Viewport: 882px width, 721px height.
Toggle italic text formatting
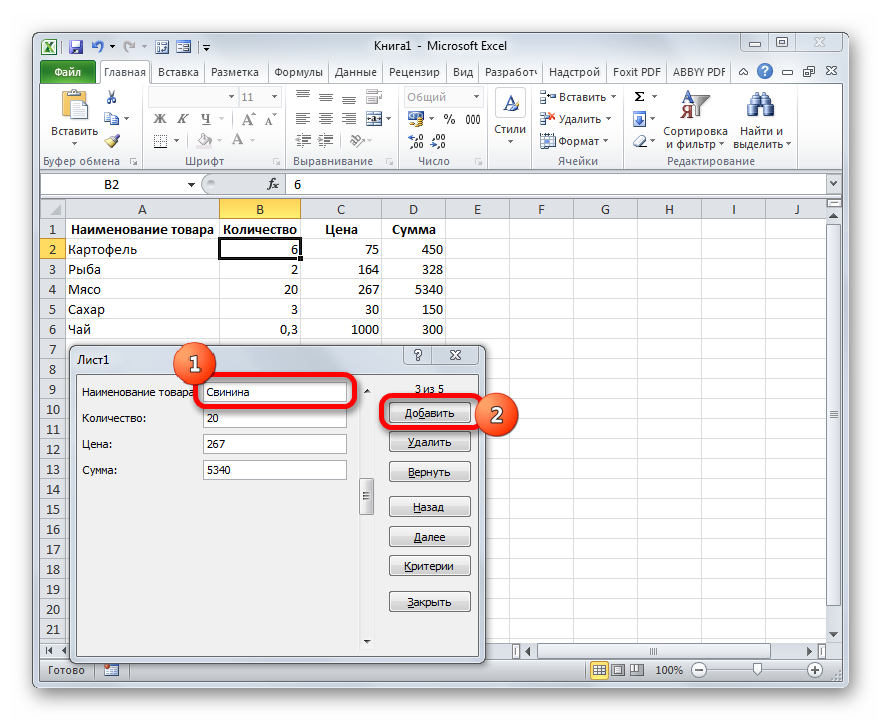176,119
